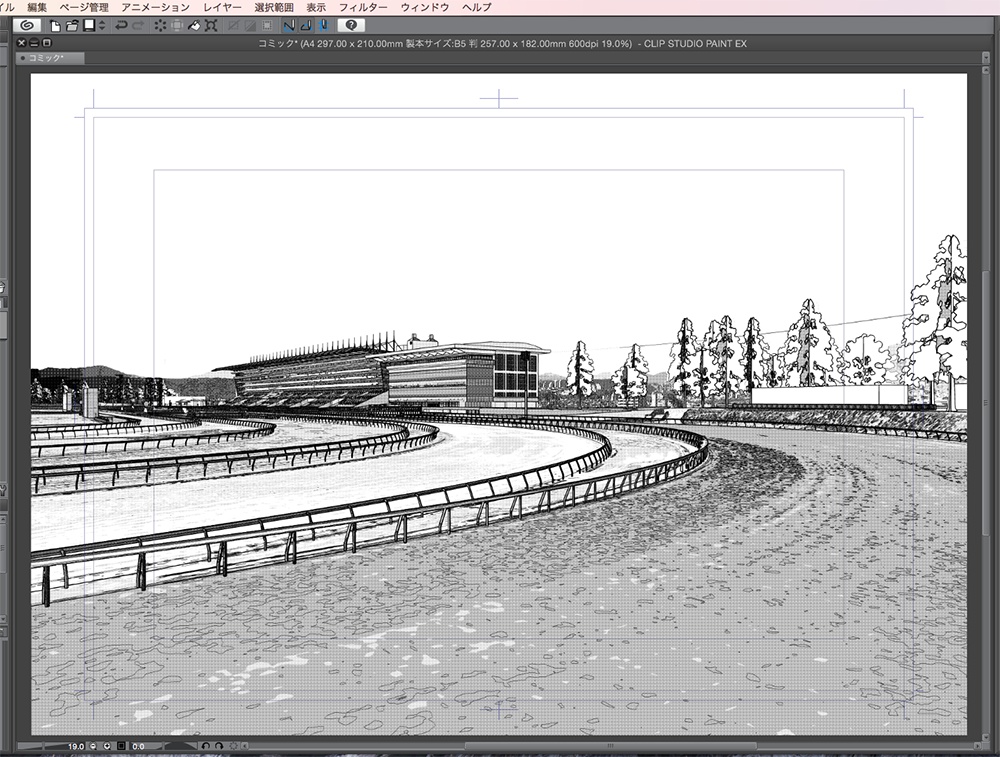Rotate the canvas view left

point(207,745)
